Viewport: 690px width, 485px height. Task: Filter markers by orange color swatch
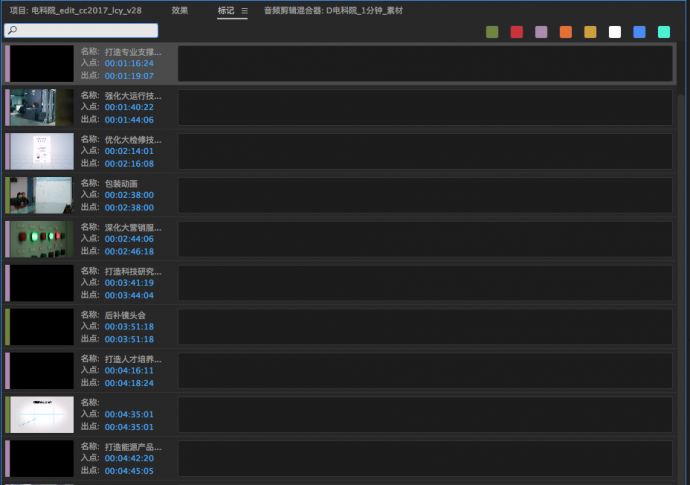[x=566, y=32]
